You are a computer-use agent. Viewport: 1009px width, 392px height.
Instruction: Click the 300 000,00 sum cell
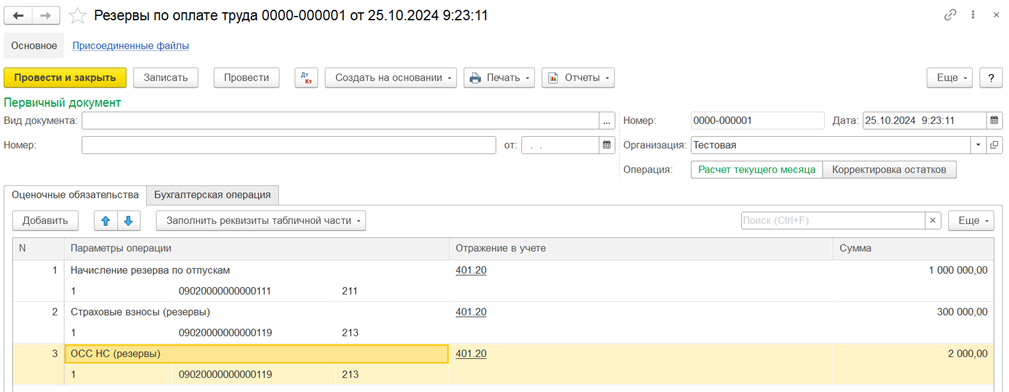(913, 312)
